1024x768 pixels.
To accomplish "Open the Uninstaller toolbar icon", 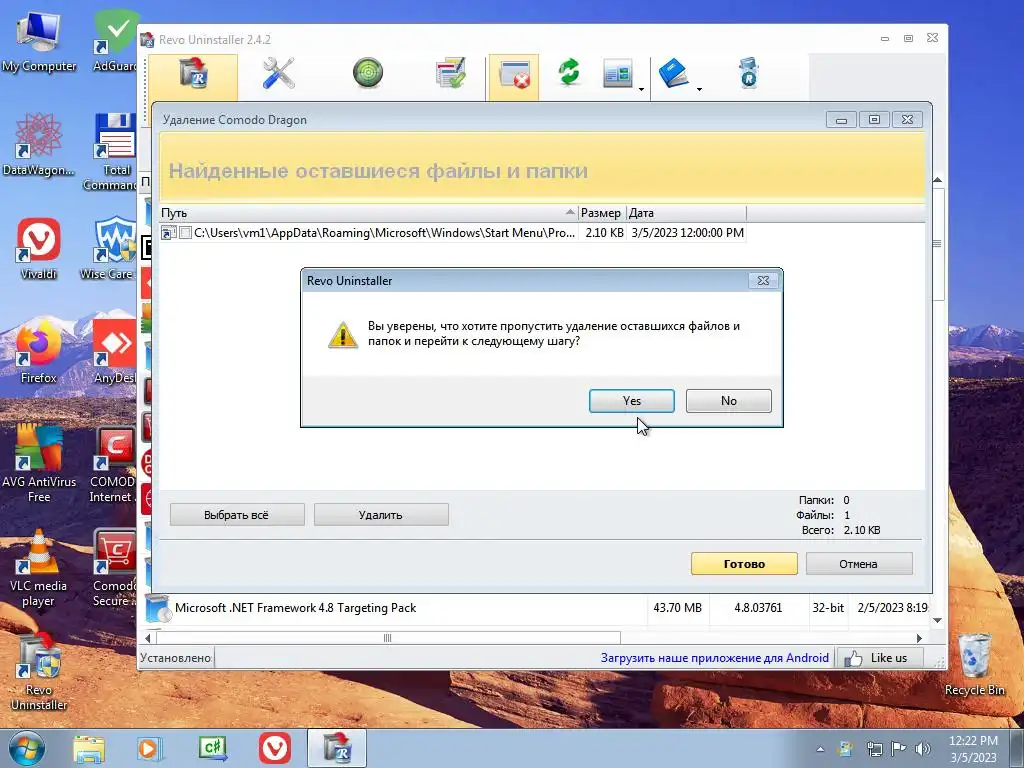I will click(193, 74).
